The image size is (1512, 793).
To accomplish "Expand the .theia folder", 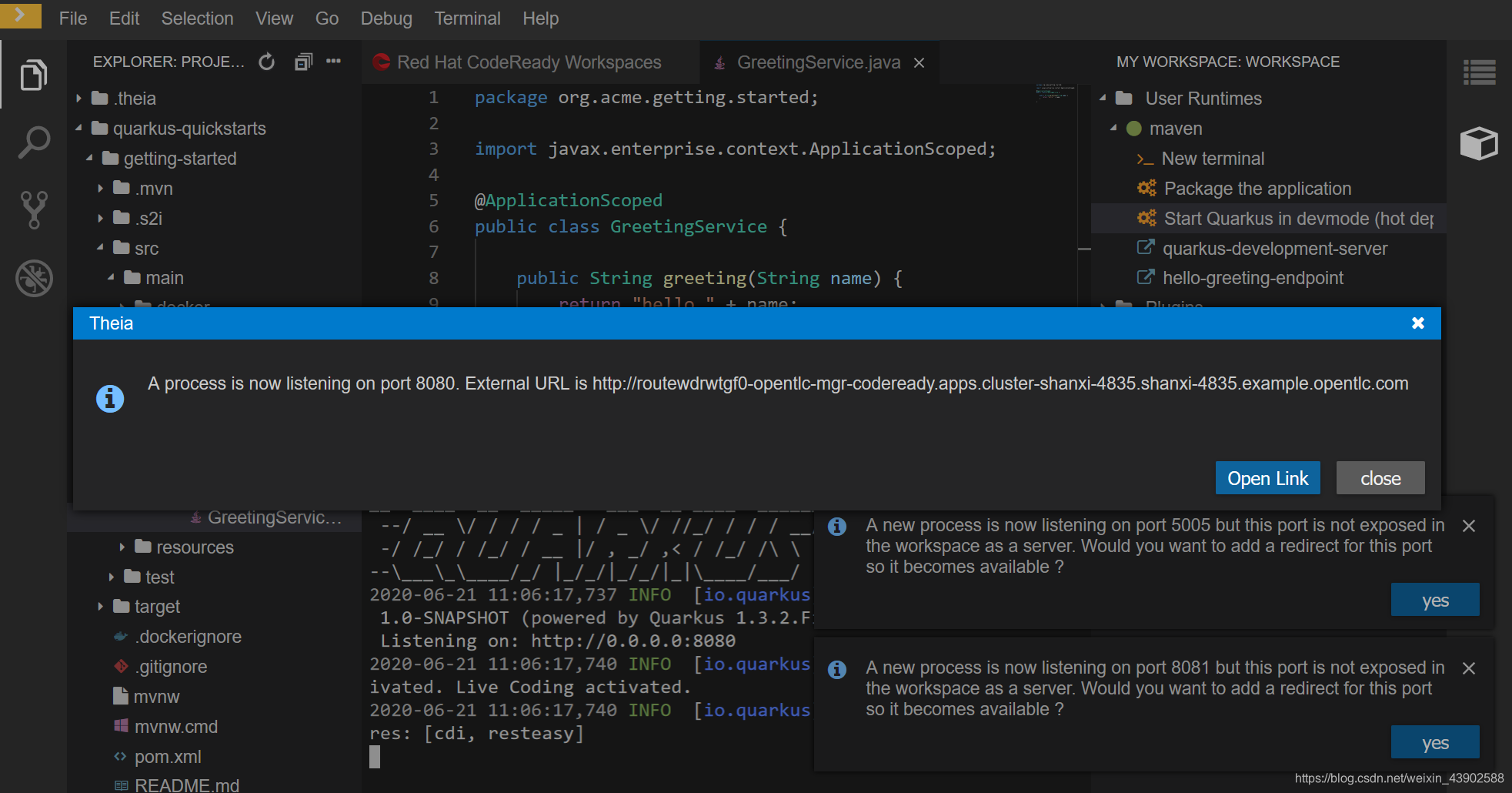I will 78,99.
